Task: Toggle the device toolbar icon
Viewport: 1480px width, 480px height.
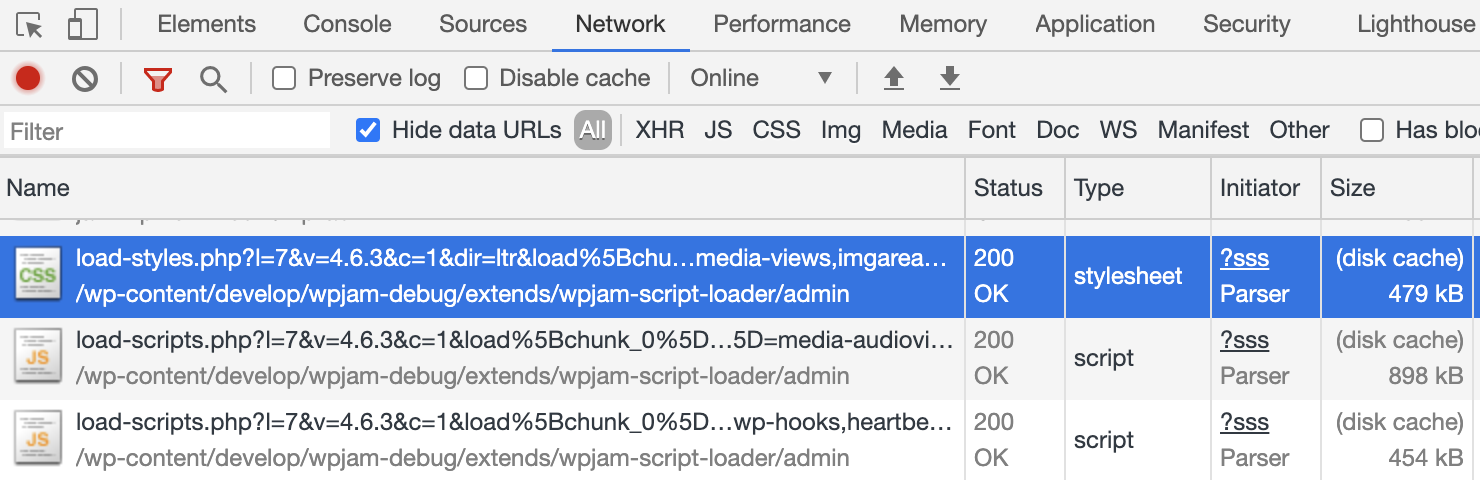Action: click(x=82, y=25)
